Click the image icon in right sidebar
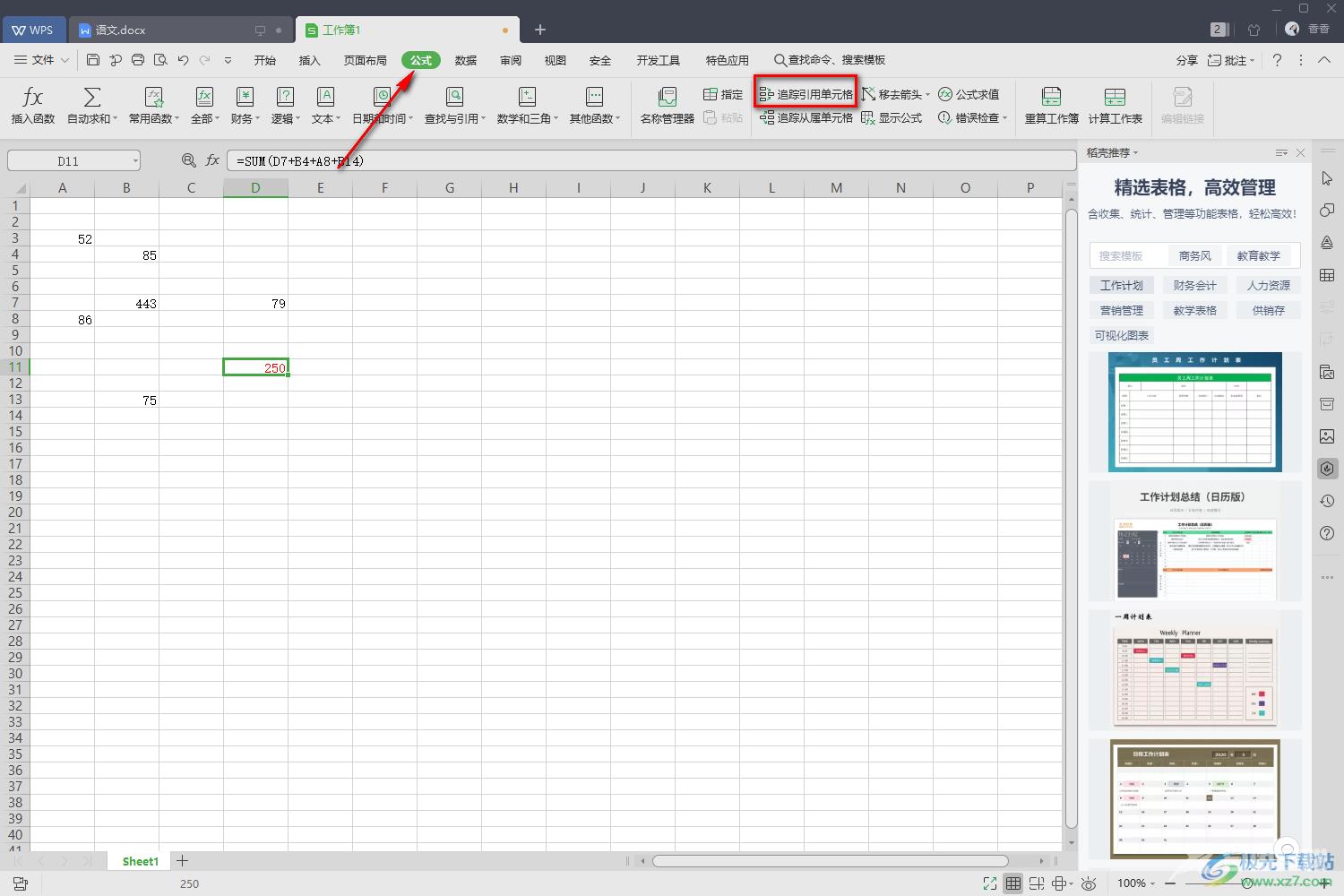 (1327, 436)
